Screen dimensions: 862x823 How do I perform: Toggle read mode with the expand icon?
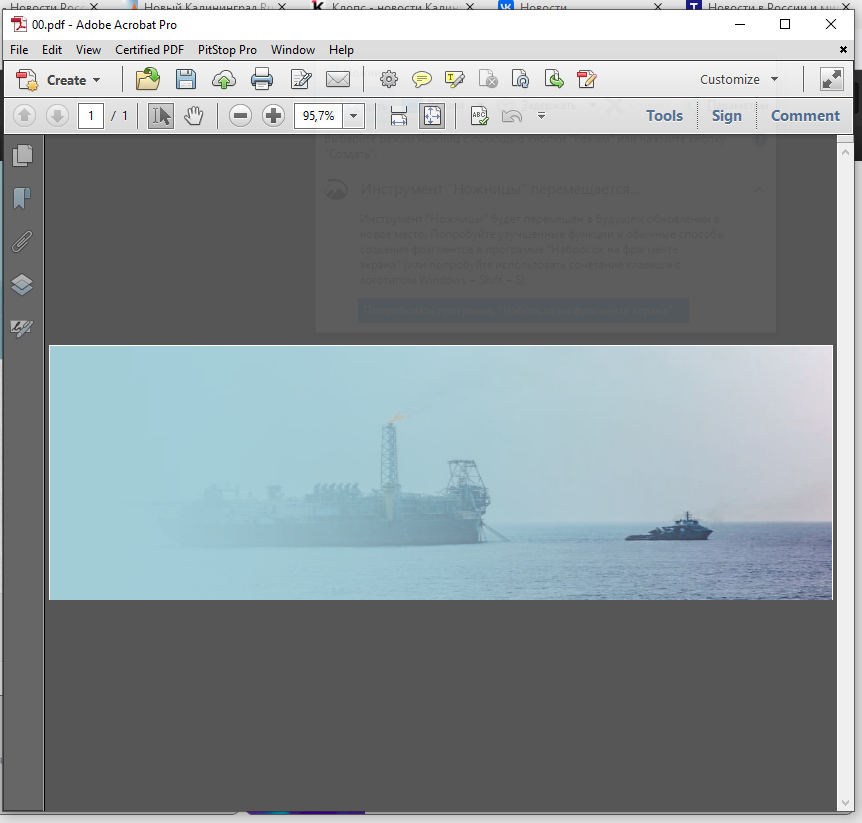coord(831,80)
